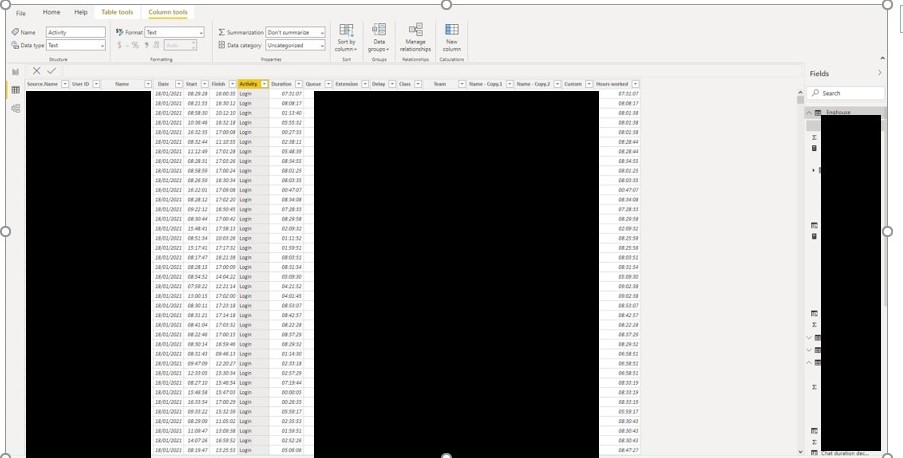Collapse the ribbon with the up arrow
This screenshot has height=458, width=903.
[x=882, y=58]
